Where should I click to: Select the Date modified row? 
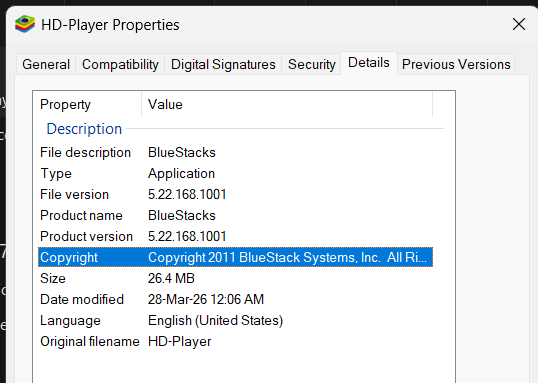(235, 299)
